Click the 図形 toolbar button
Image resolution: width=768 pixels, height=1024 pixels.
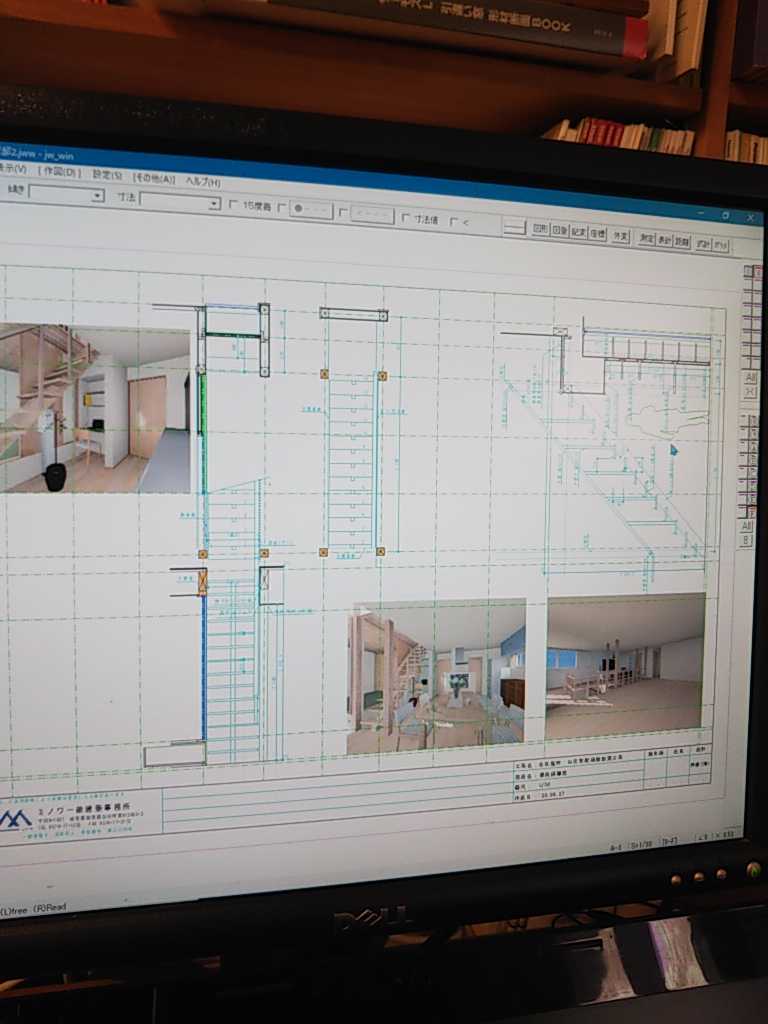pyautogui.click(x=539, y=229)
